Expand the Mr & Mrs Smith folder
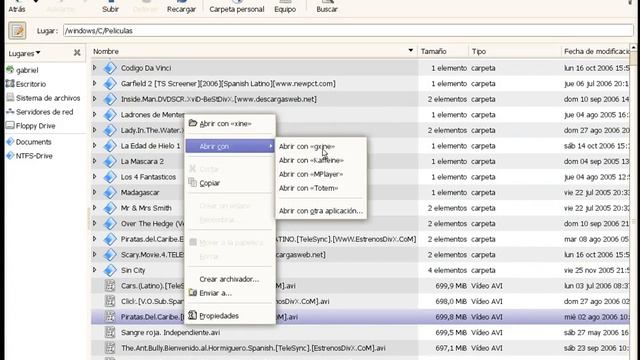This screenshot has width=640, height=360. (95, 208)
